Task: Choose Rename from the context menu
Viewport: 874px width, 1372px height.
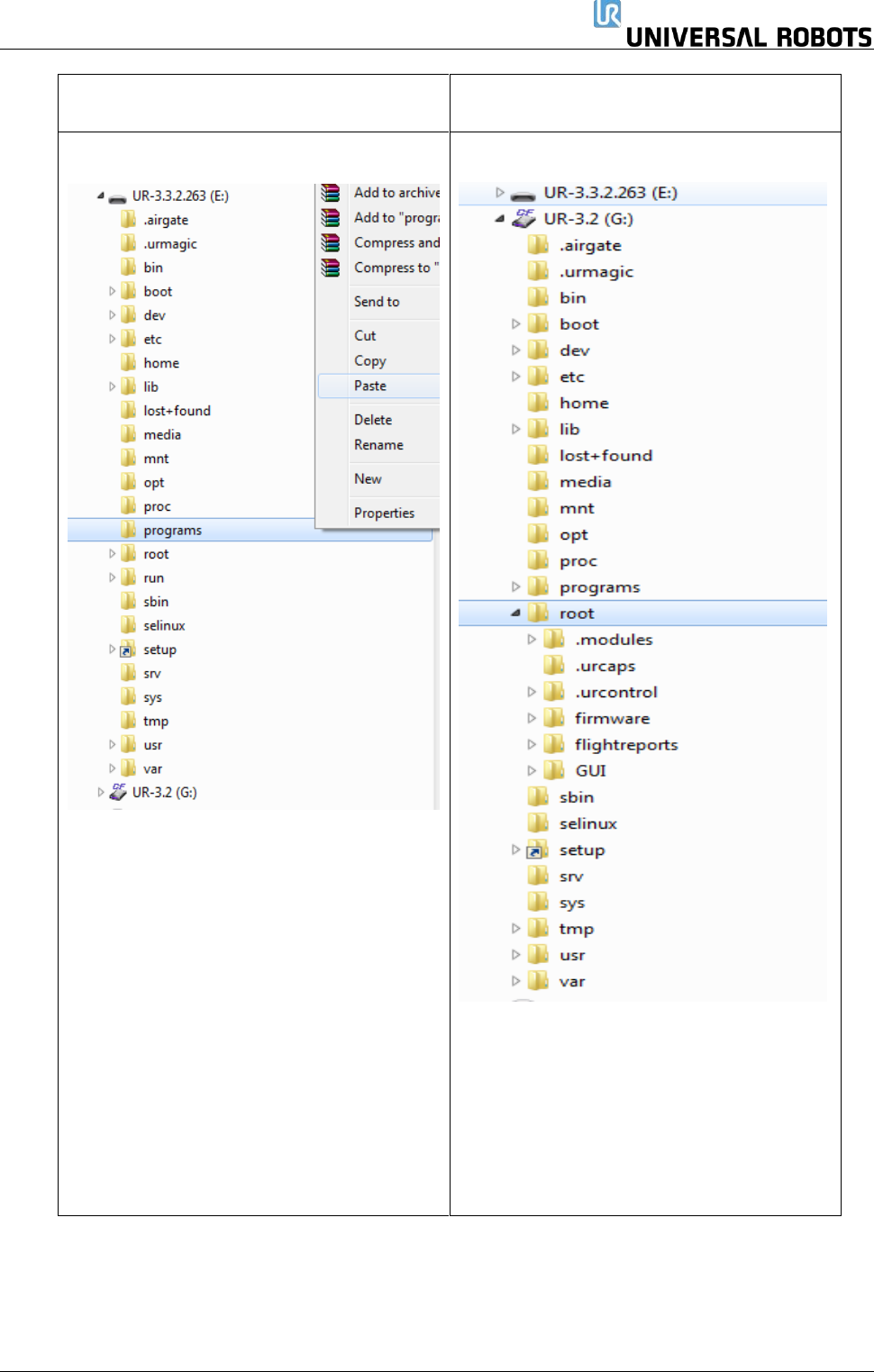Action: click(x=378, y=445)
